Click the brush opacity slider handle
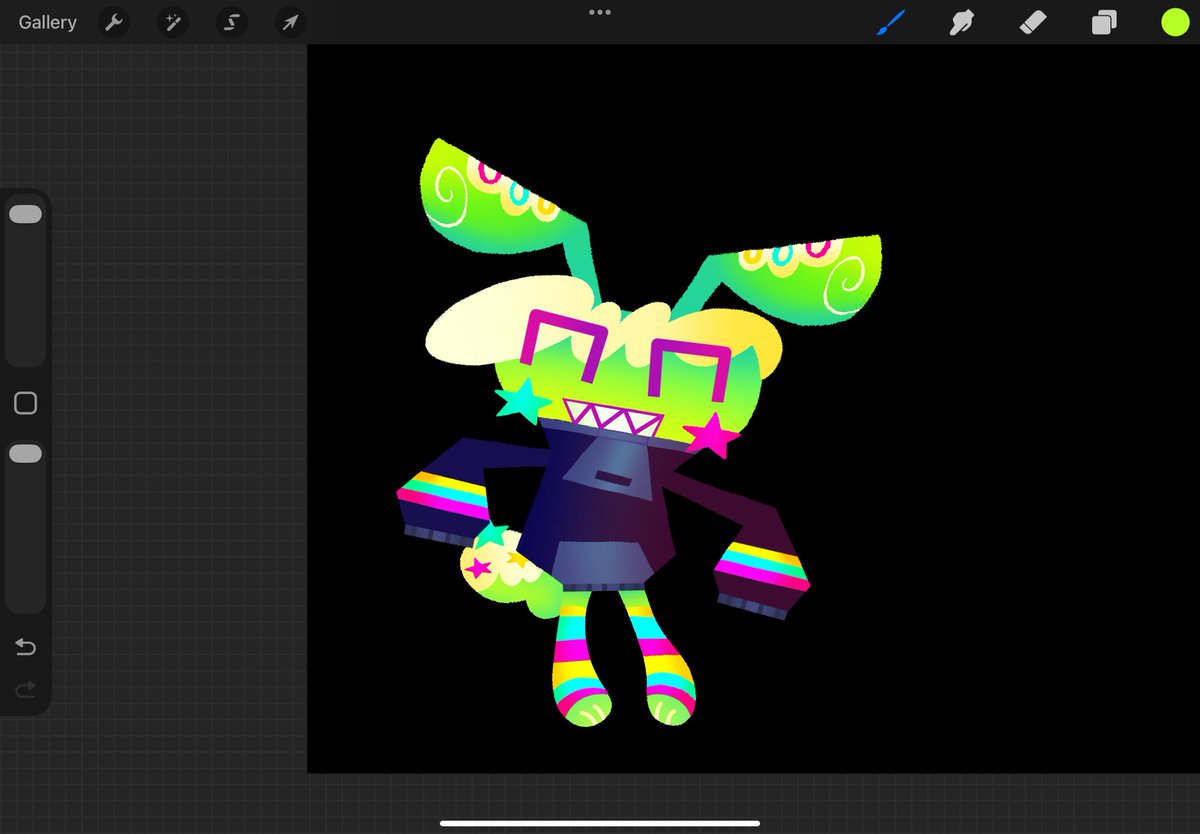1200x834 pixels. [x=25, y=454]
